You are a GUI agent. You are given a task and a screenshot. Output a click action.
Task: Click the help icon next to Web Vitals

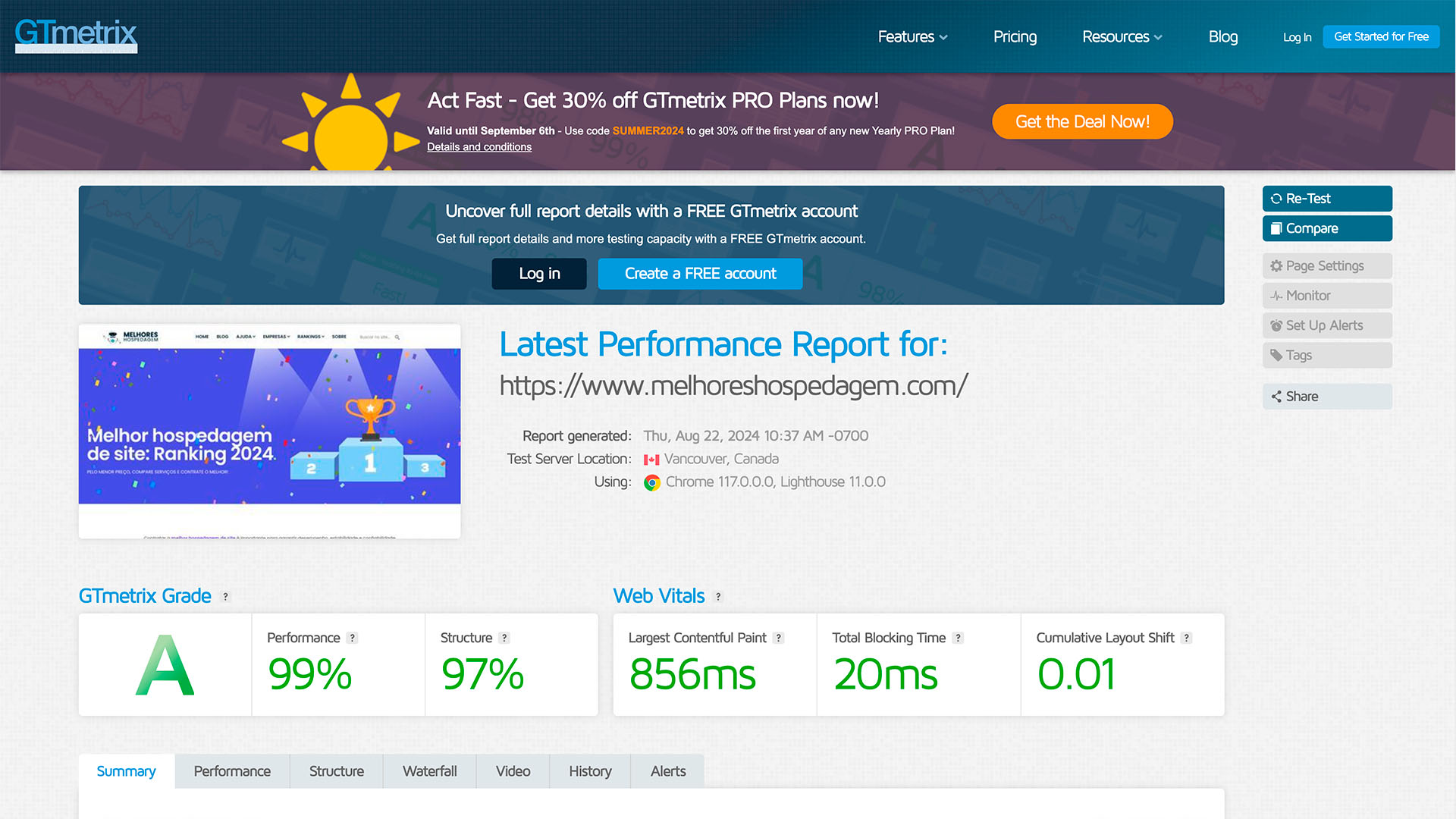click(x=718, y=597)
